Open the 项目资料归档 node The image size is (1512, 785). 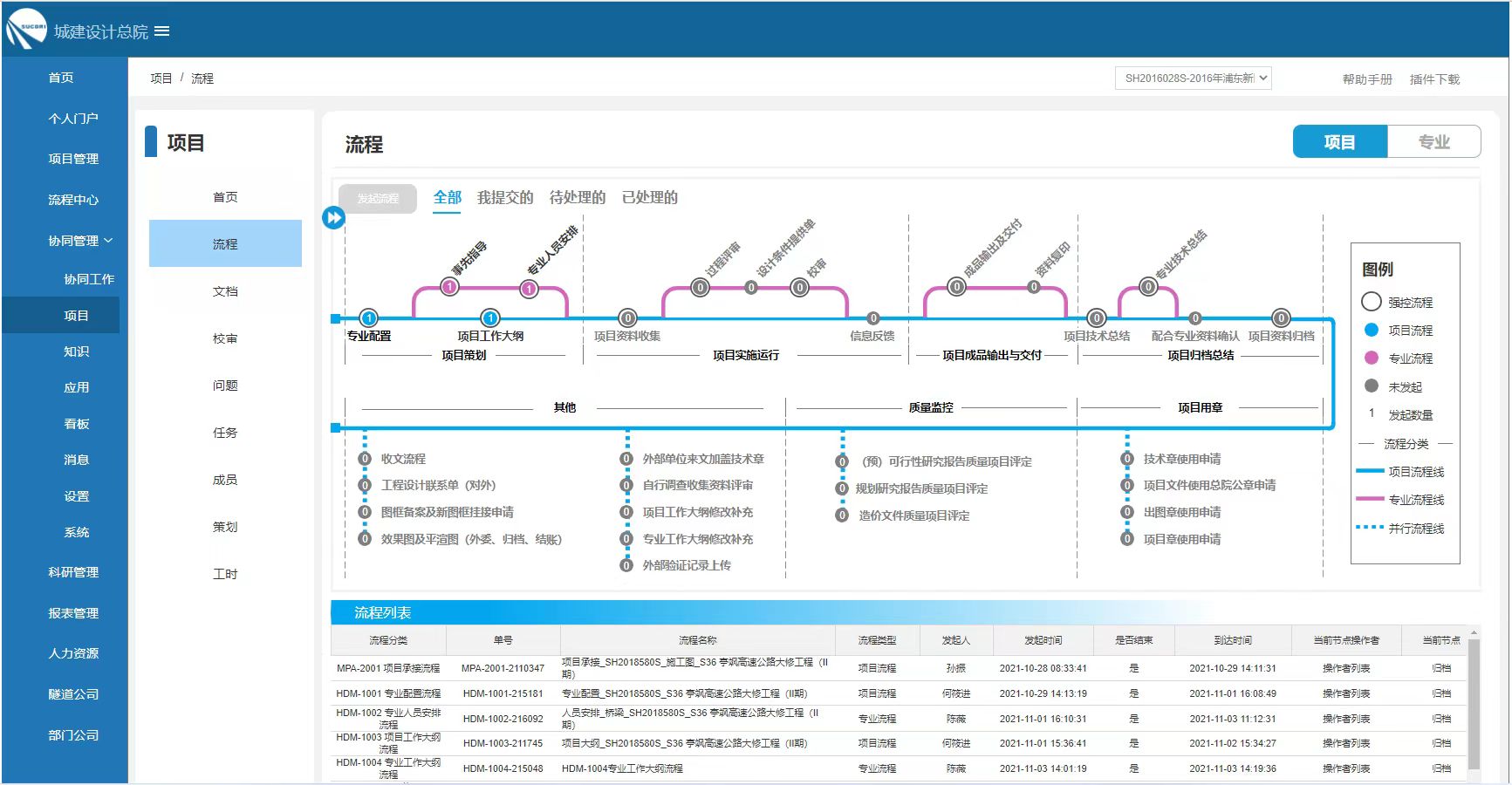click(1281, 318)
